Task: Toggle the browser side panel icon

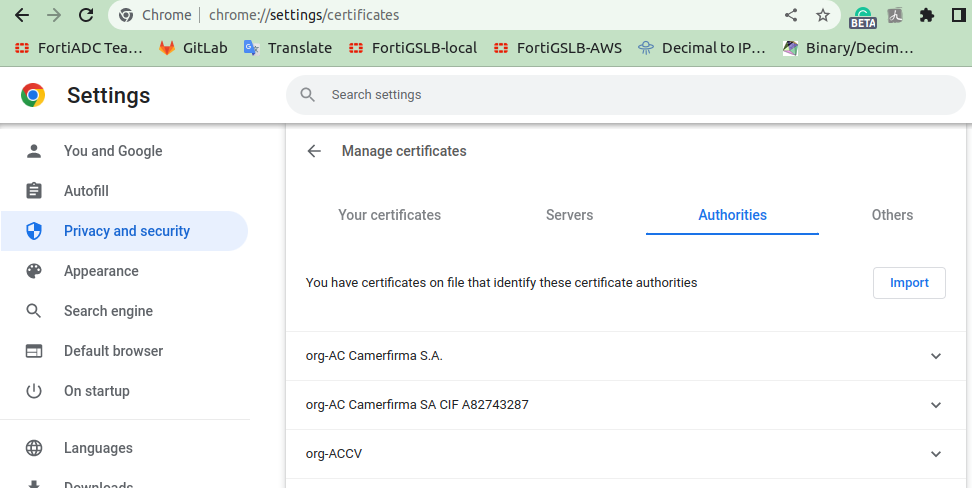Action: click(958, 15)
